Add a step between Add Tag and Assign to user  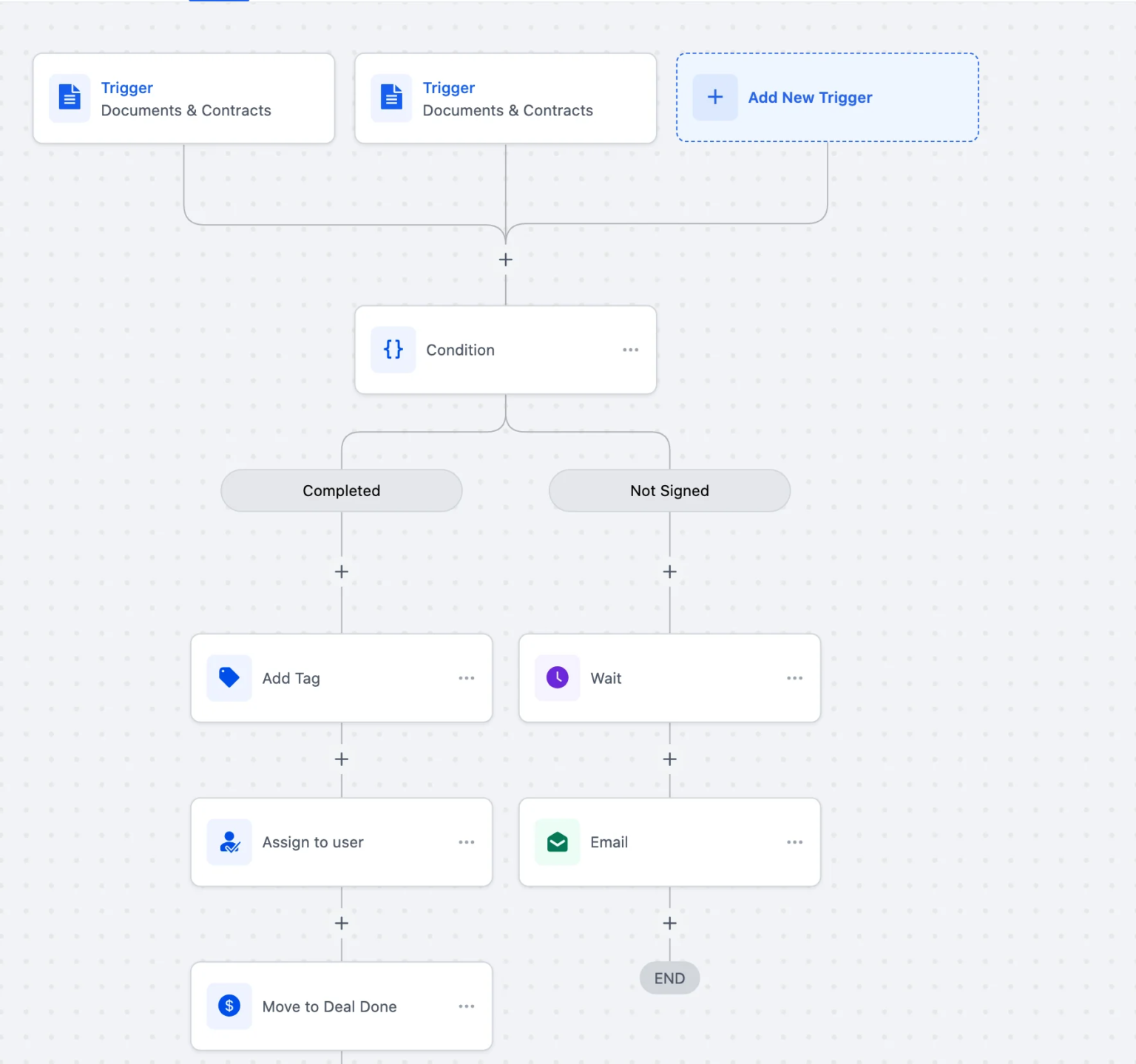point(341,759)
